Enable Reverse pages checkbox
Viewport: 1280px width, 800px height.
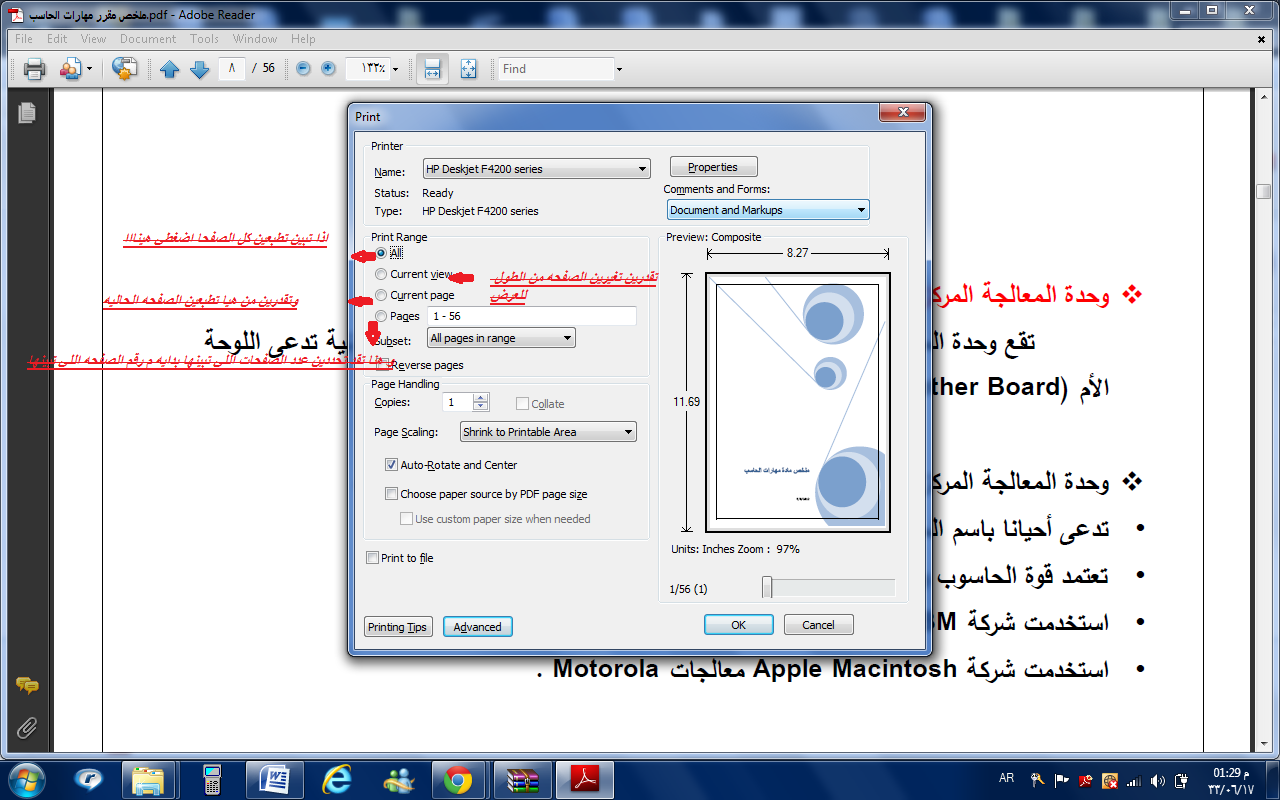pyautogui.click(x=382, y=365)
